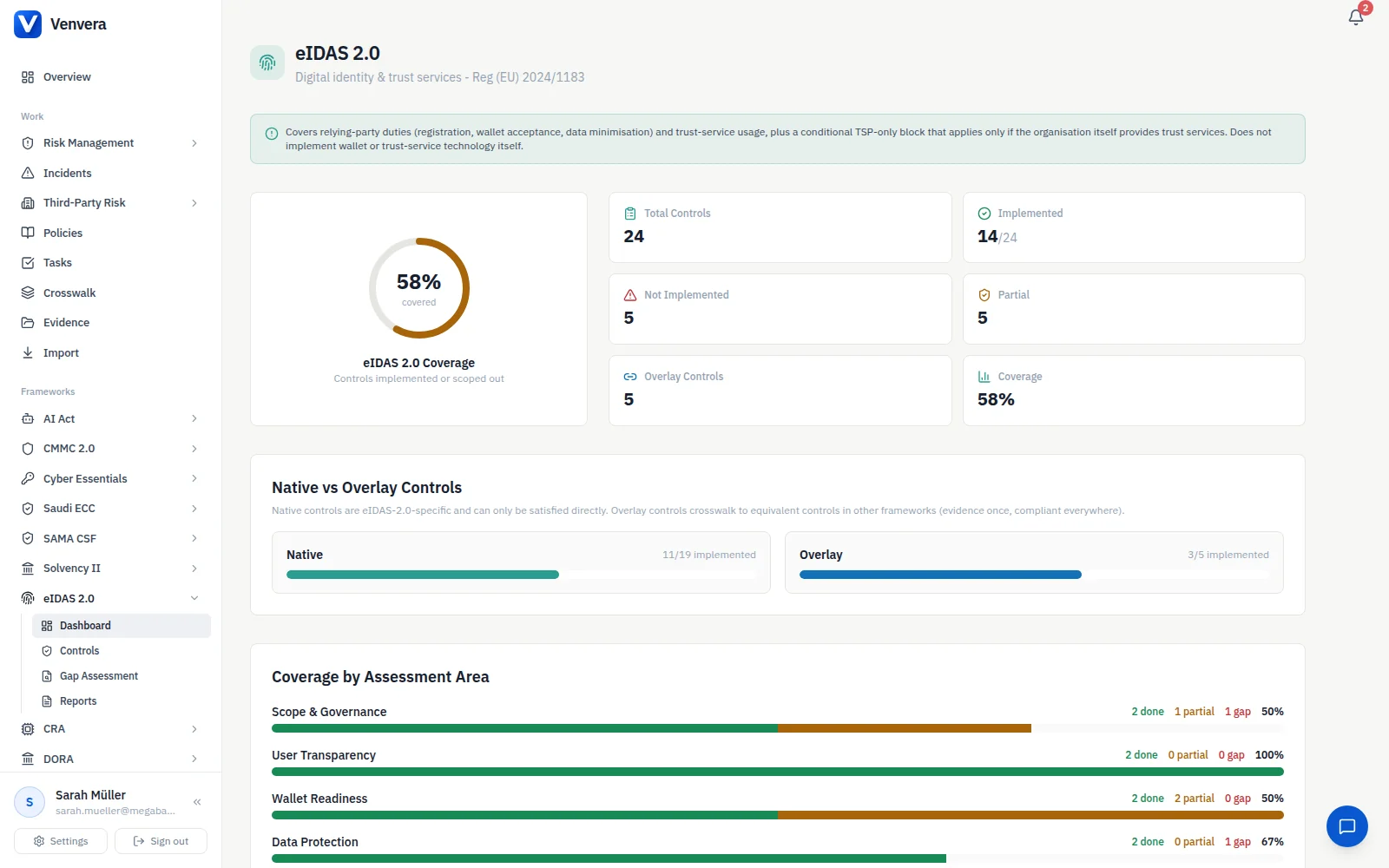
Task: Click the Partial shield icon
Action: click(984, 295)
